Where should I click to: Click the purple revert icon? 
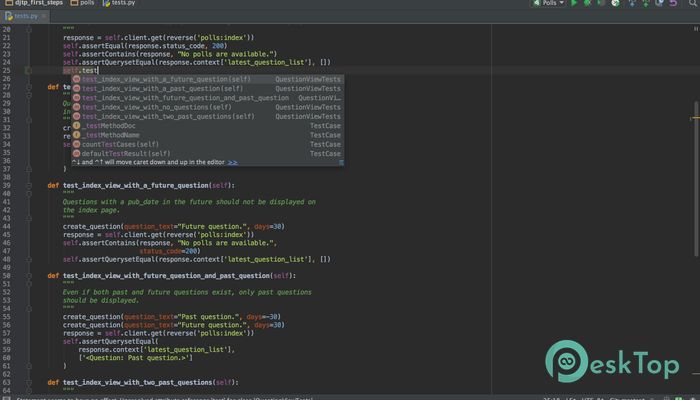[673, 3]
